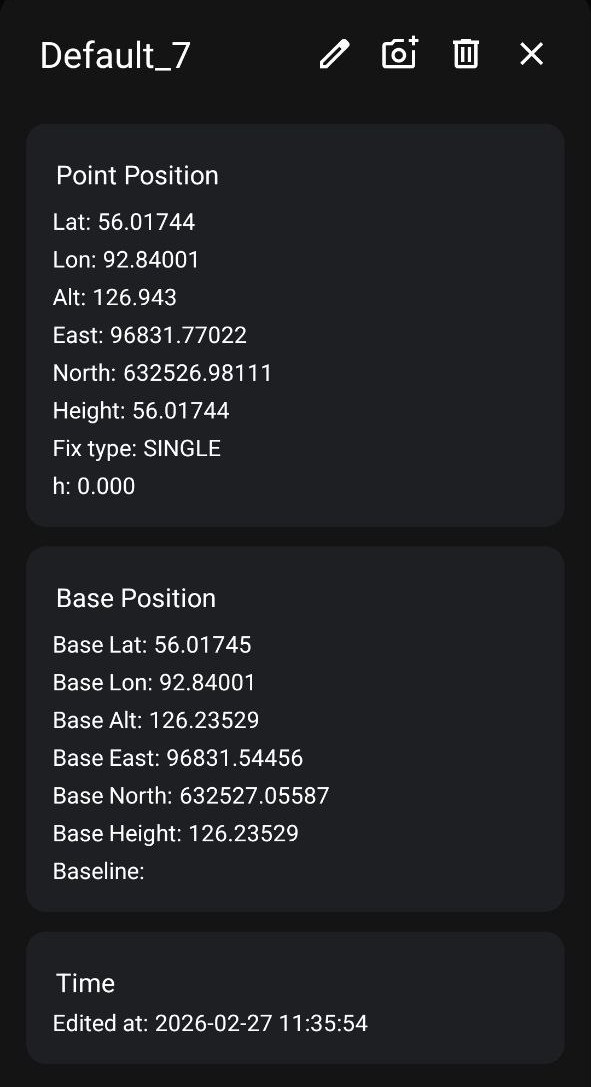Select the Lon: 92.84001 point value
This screenshot has height=1087, width=591.
pyautogui.click(x=126, y=260)
